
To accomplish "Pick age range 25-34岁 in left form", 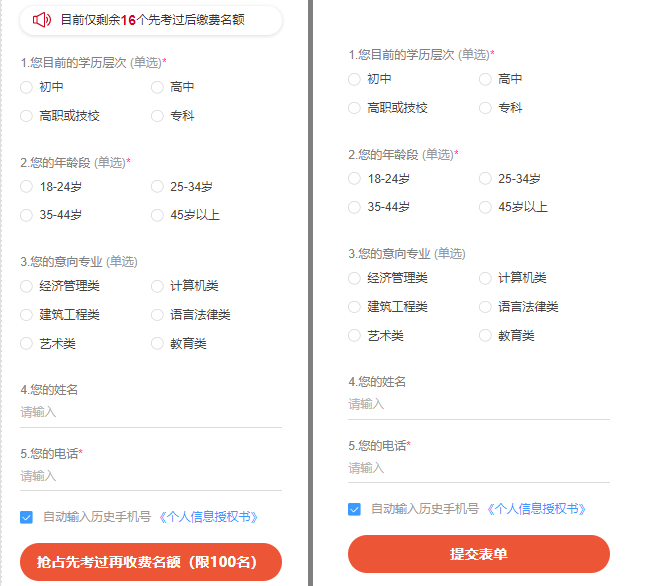I will coord(157,186).
